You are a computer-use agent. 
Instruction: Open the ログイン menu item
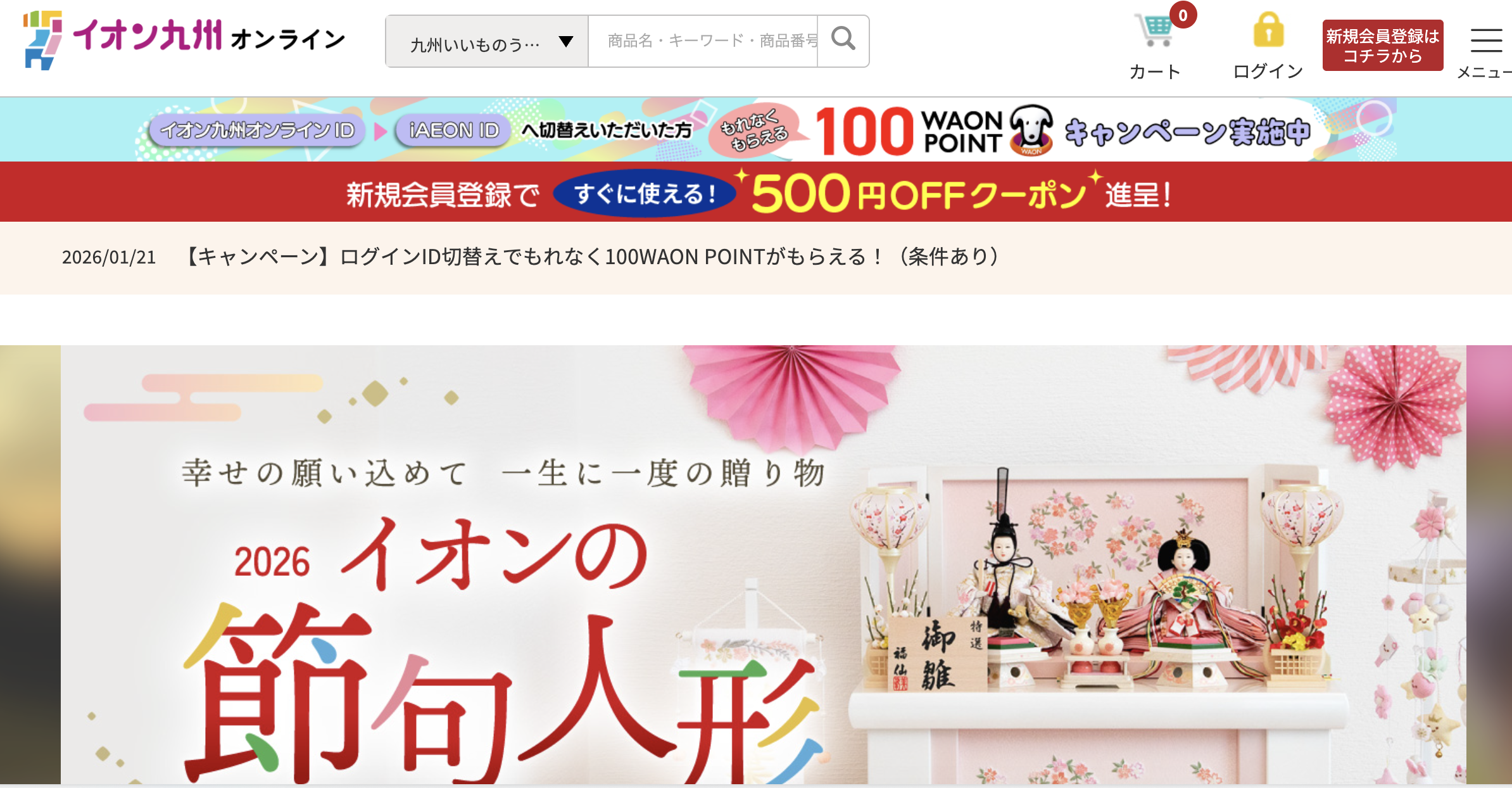click(1268, 71)
